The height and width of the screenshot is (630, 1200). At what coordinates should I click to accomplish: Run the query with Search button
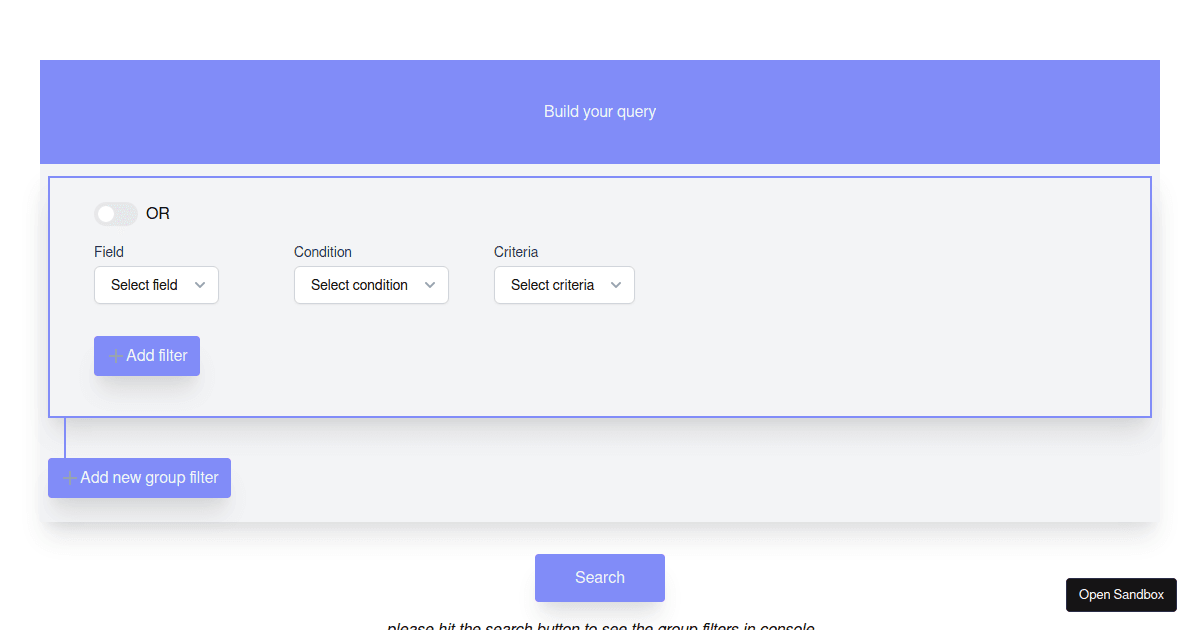click(600, 578)
